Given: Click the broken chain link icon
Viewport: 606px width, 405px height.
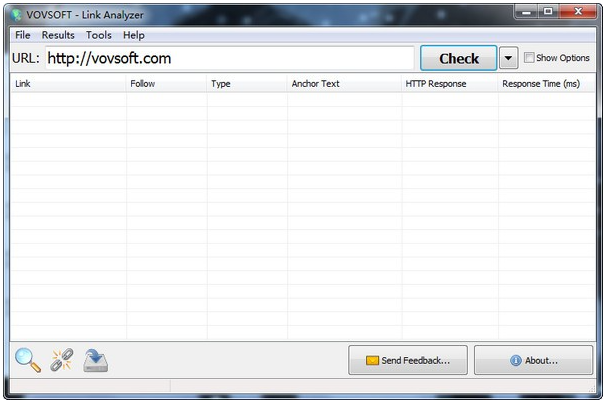Looking at the screenshot, I should pos(62,360).
